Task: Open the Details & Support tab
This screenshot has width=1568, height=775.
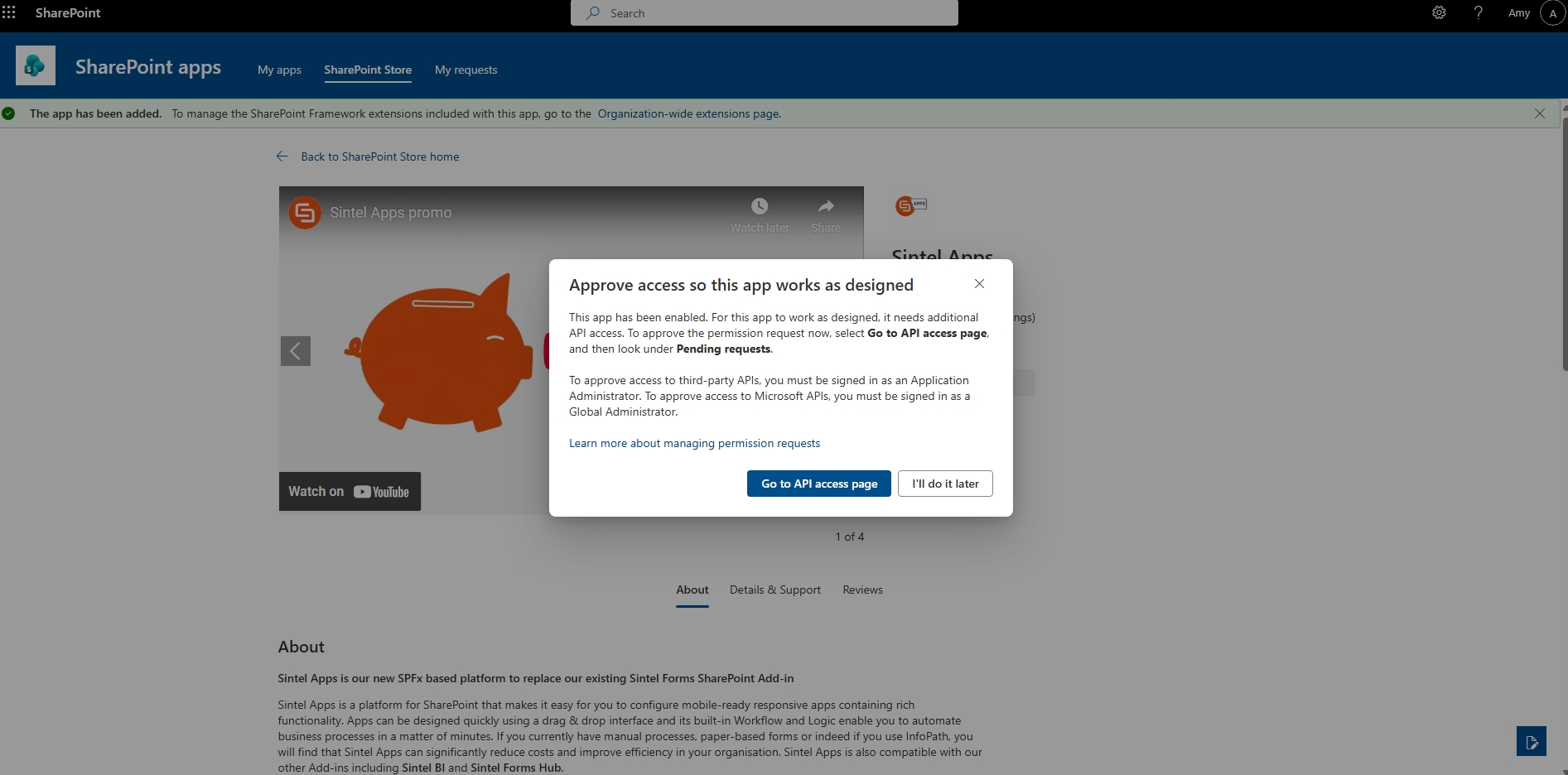Action: 775,590
